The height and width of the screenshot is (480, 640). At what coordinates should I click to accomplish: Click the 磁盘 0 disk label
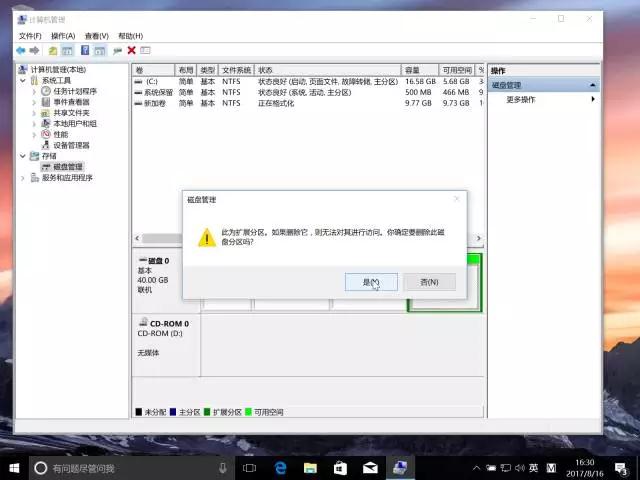(x=158, y=261)
